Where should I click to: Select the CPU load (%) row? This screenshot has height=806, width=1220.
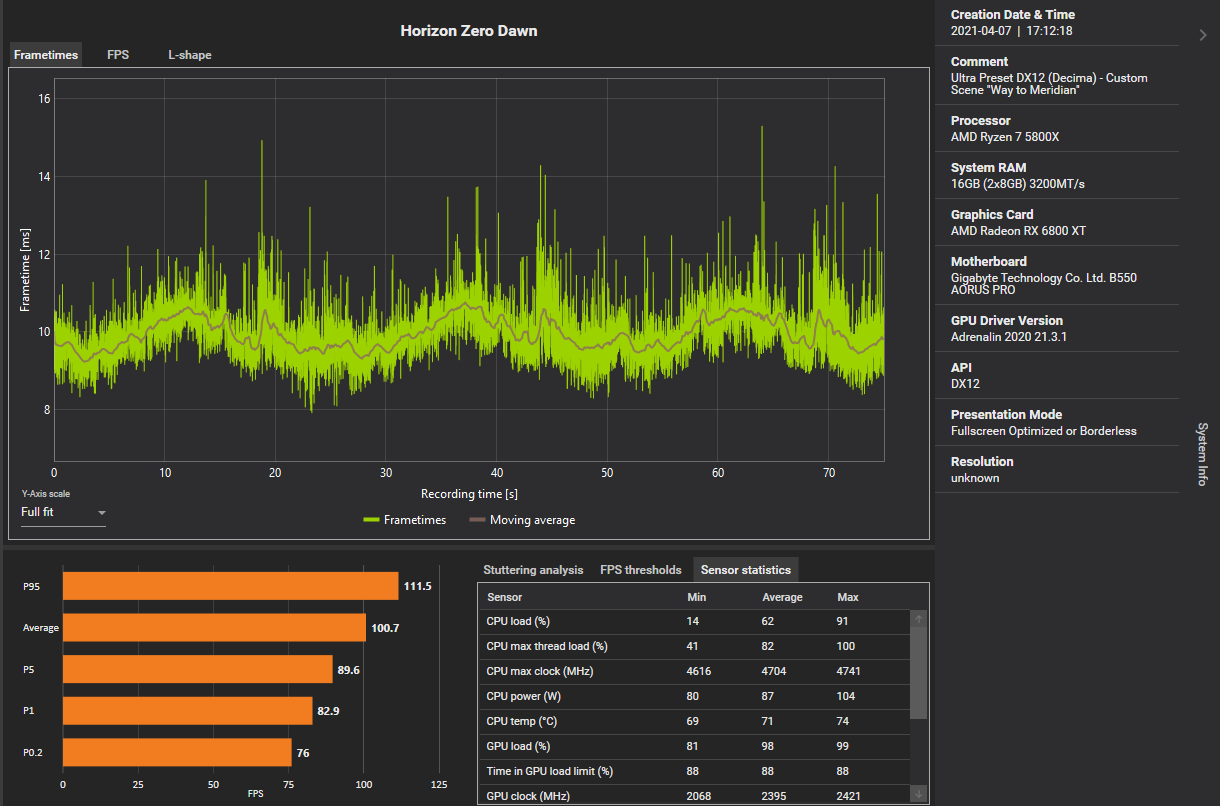pos(695,621)
